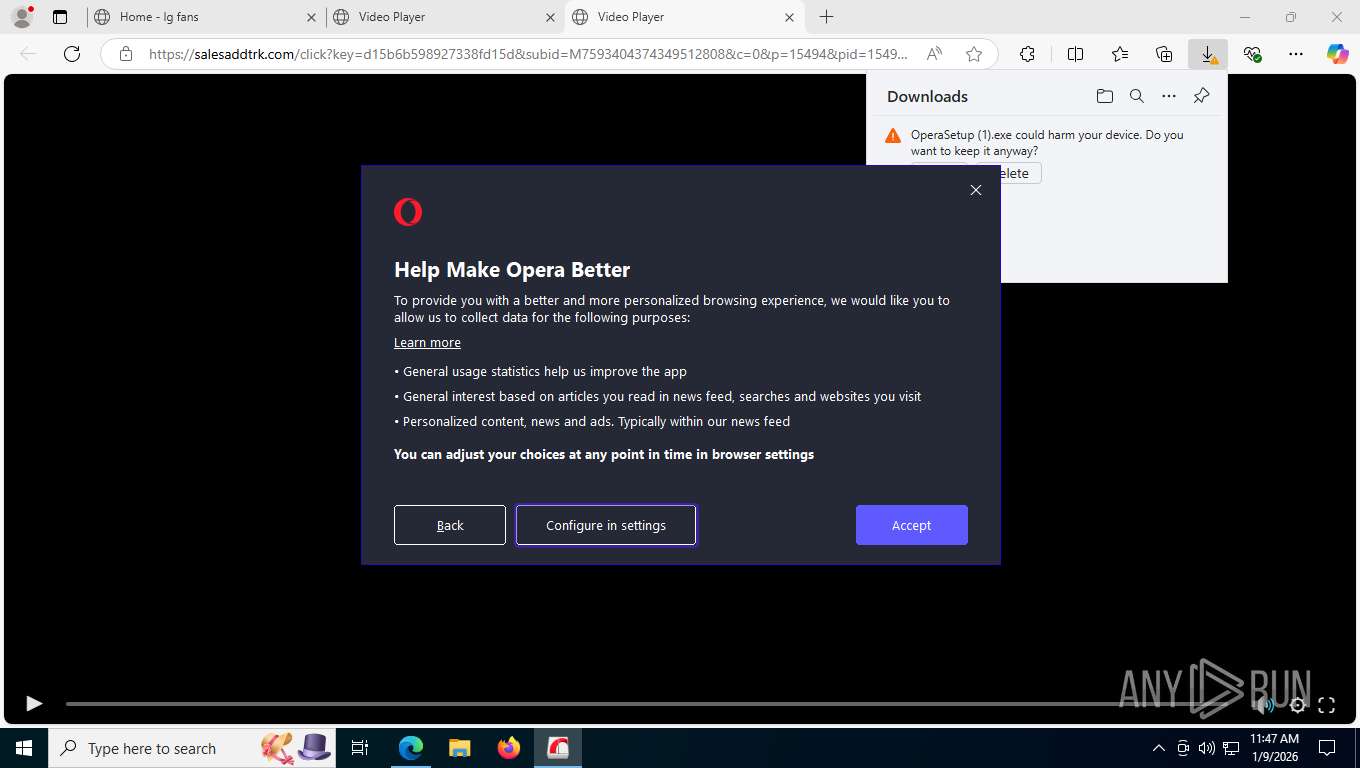The height and width of the screenshot is (768, 1360).
Task: Click the red installer app on taskbar
Action: click(557, 748)
